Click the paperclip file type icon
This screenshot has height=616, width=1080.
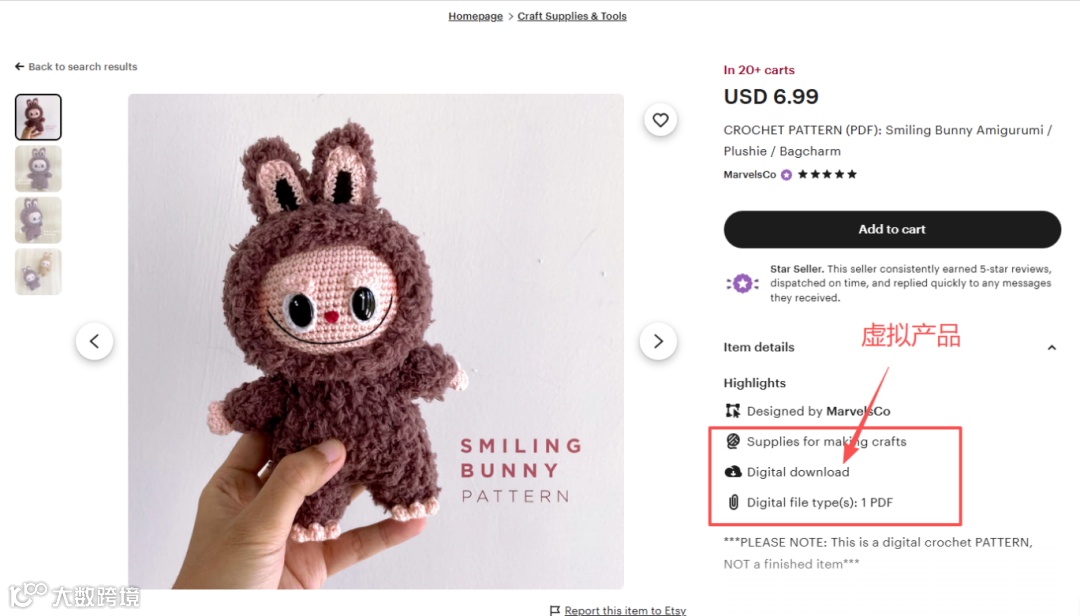click(x=733, y=503)
